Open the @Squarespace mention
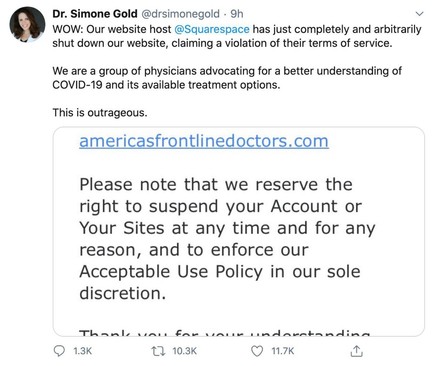 212,29
